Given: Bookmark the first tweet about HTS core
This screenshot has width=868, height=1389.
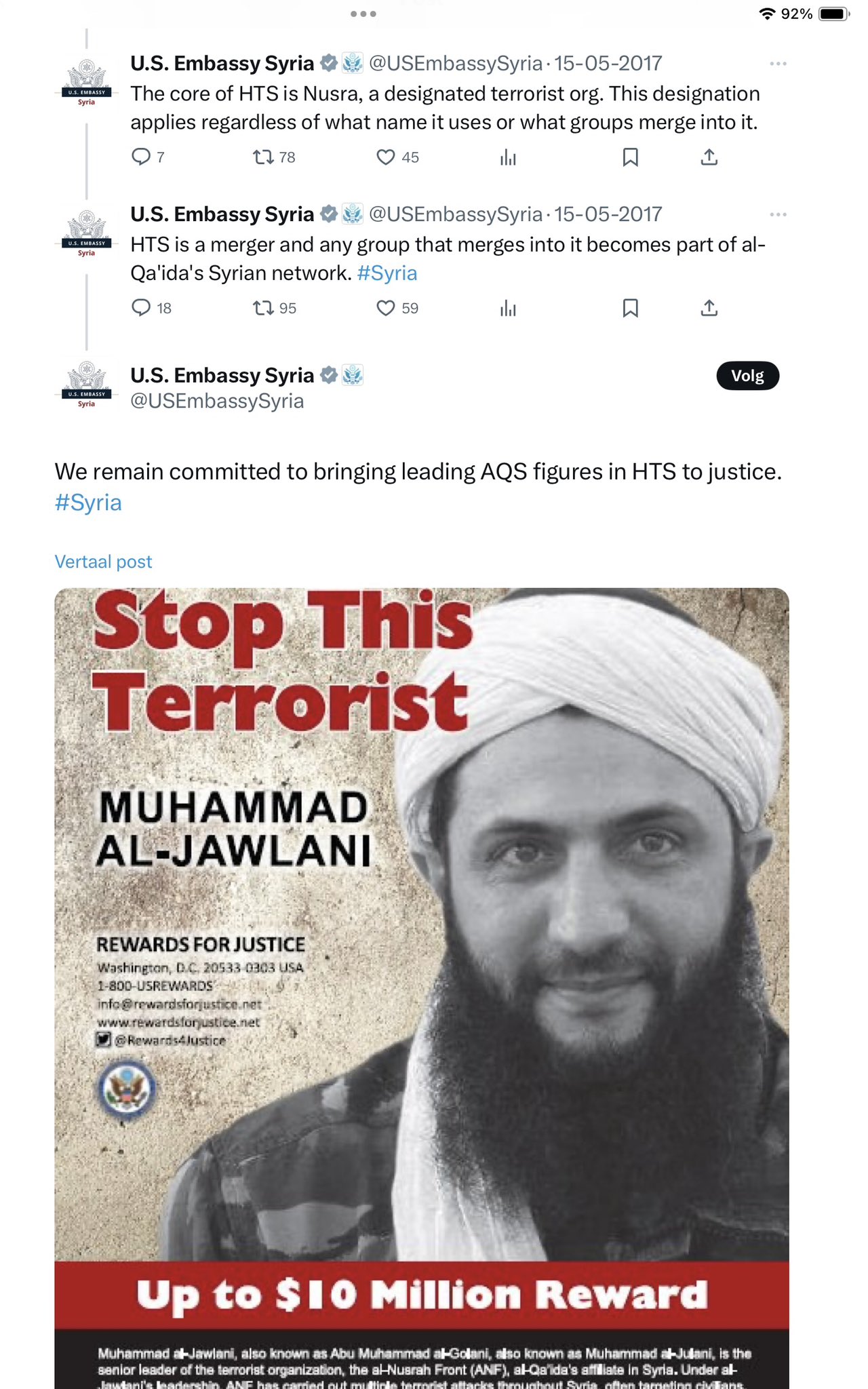Looking at the screenshot, I should click(630, 157).
